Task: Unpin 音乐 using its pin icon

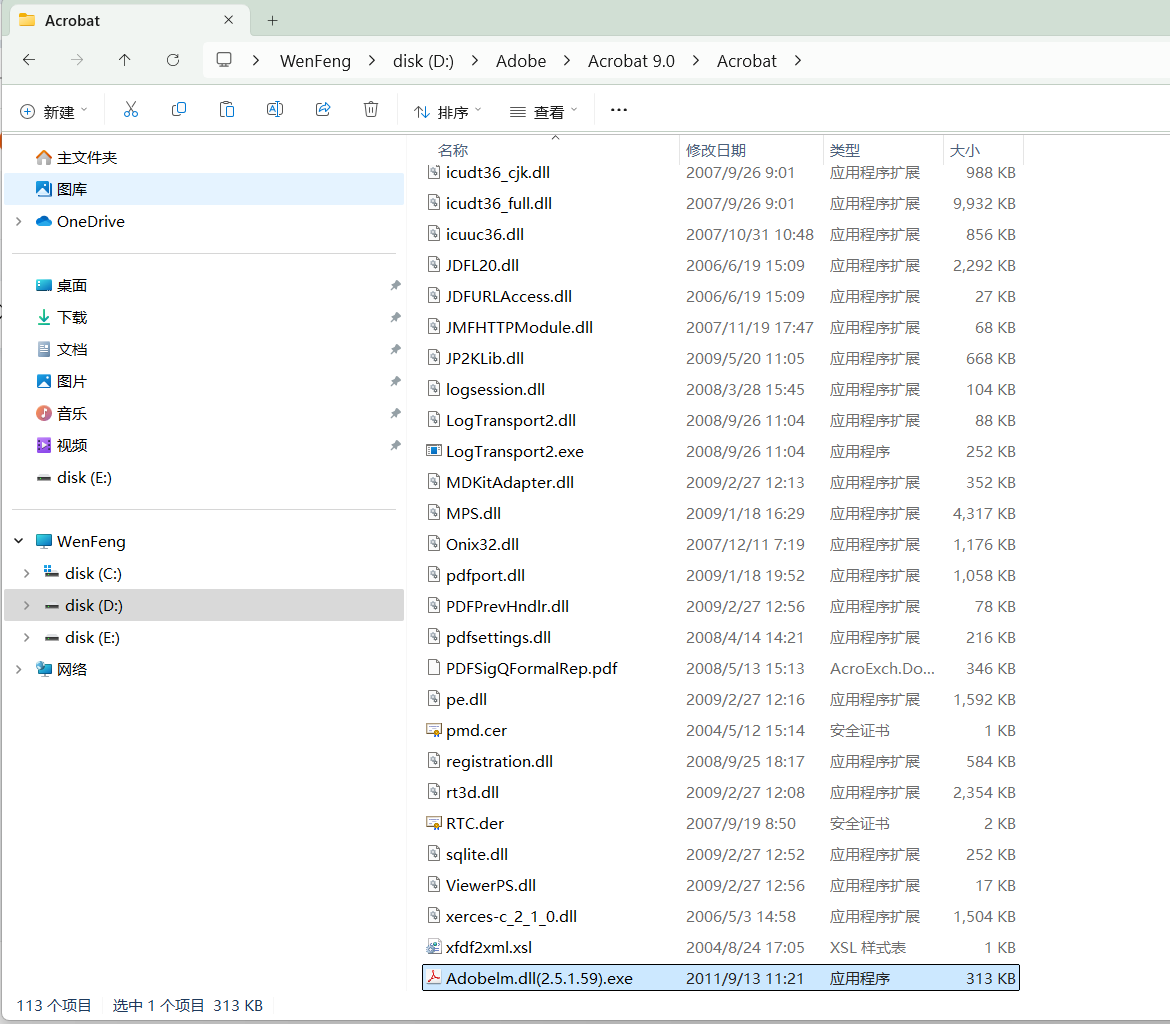Action: (395, 413)
